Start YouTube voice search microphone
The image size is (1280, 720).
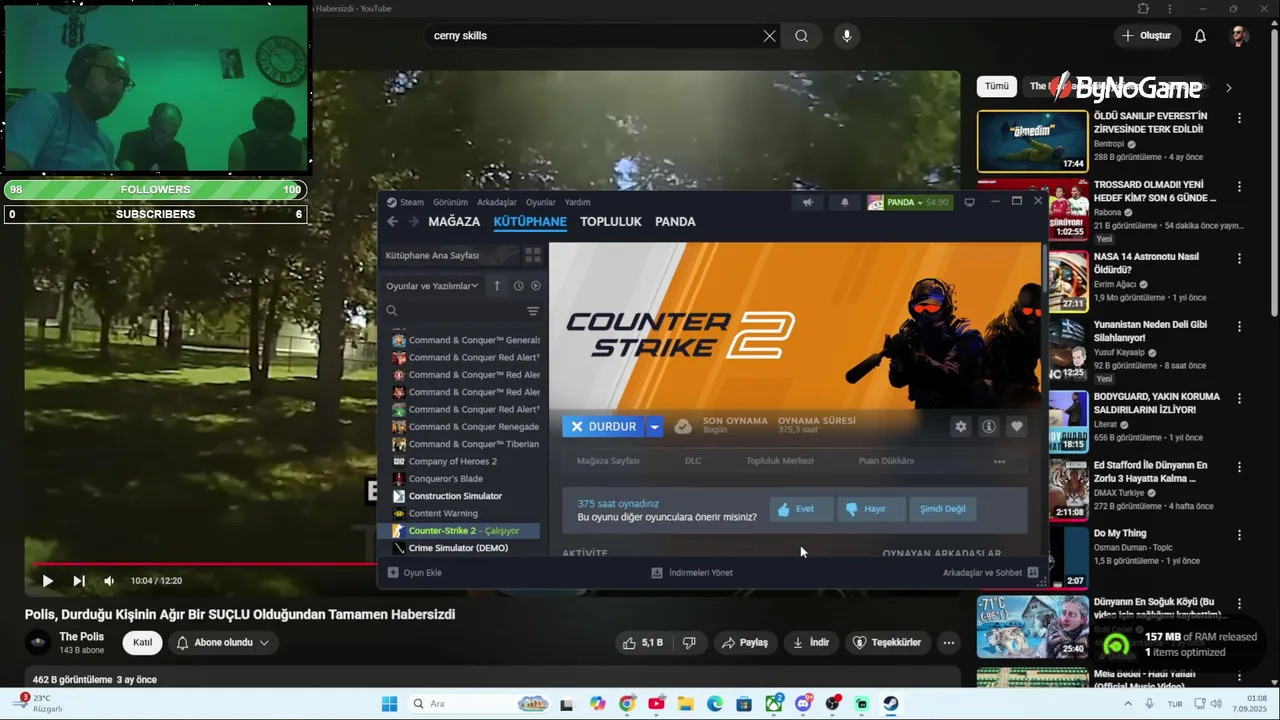tap(847, 36)
